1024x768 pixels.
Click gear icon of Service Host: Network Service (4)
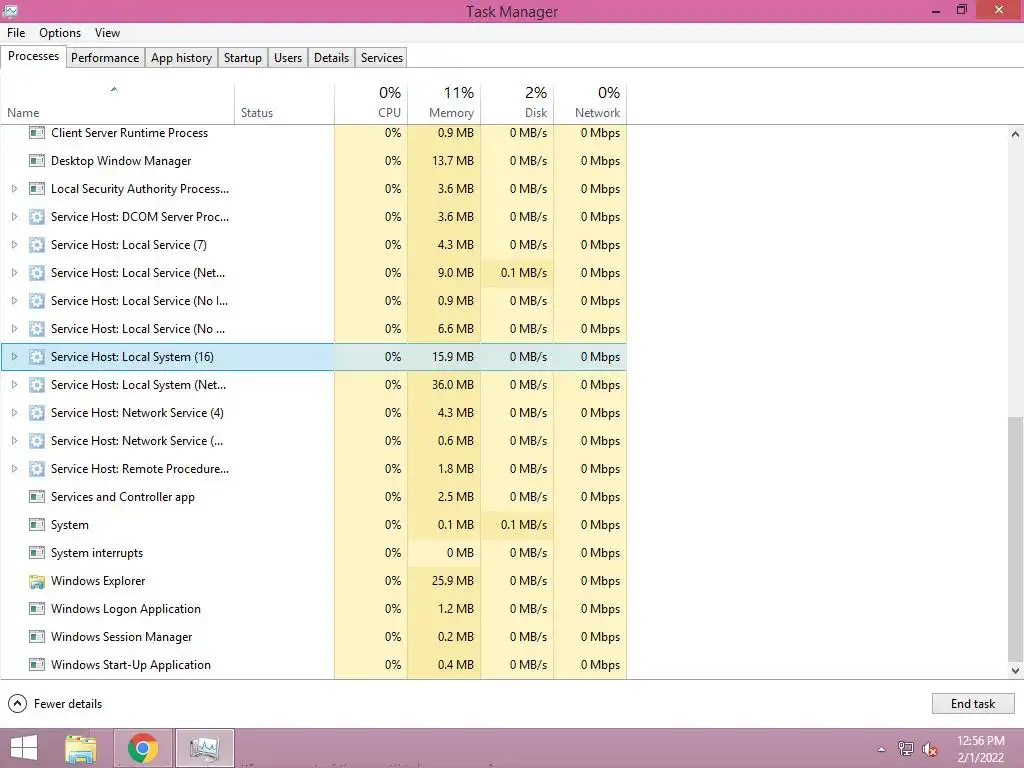click(37, 413)
